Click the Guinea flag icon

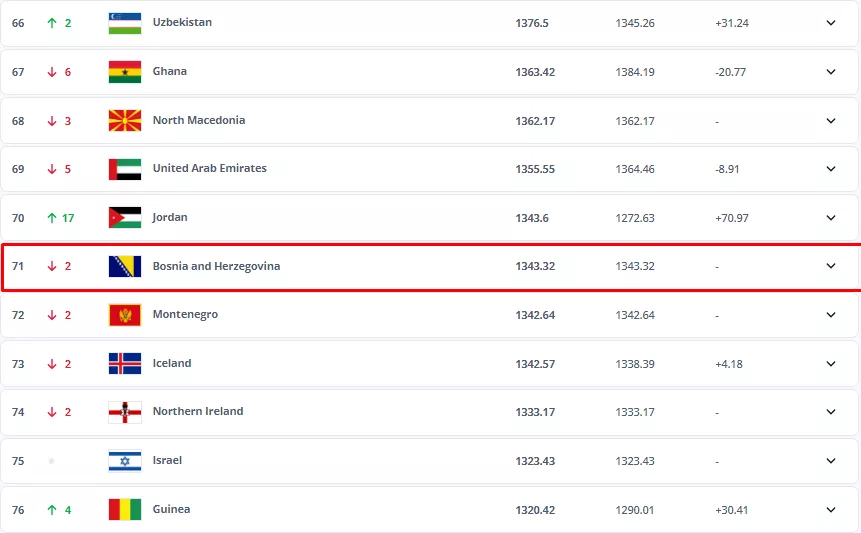point(125,510)
